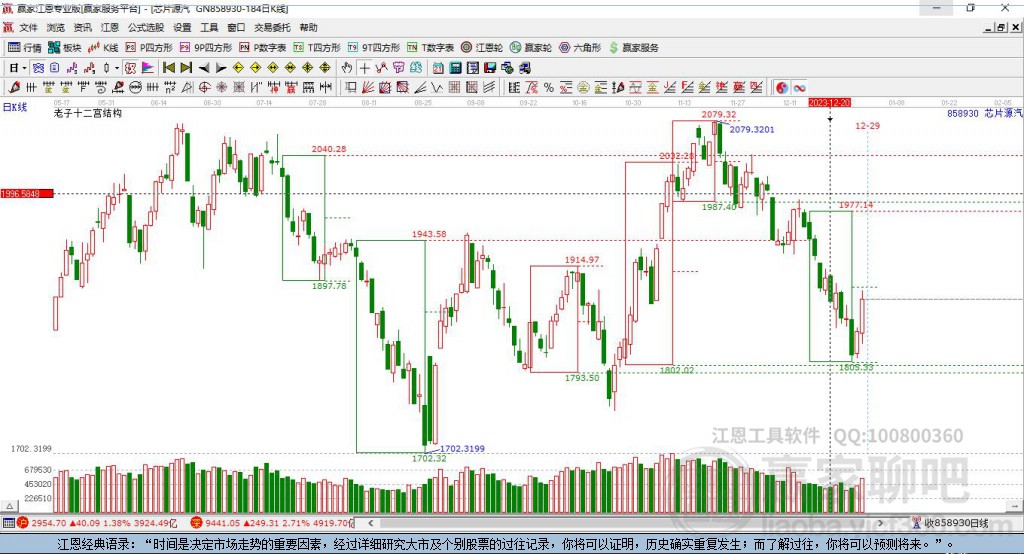
Task: Click the black left arrow icon
Action: pos(204,67)
